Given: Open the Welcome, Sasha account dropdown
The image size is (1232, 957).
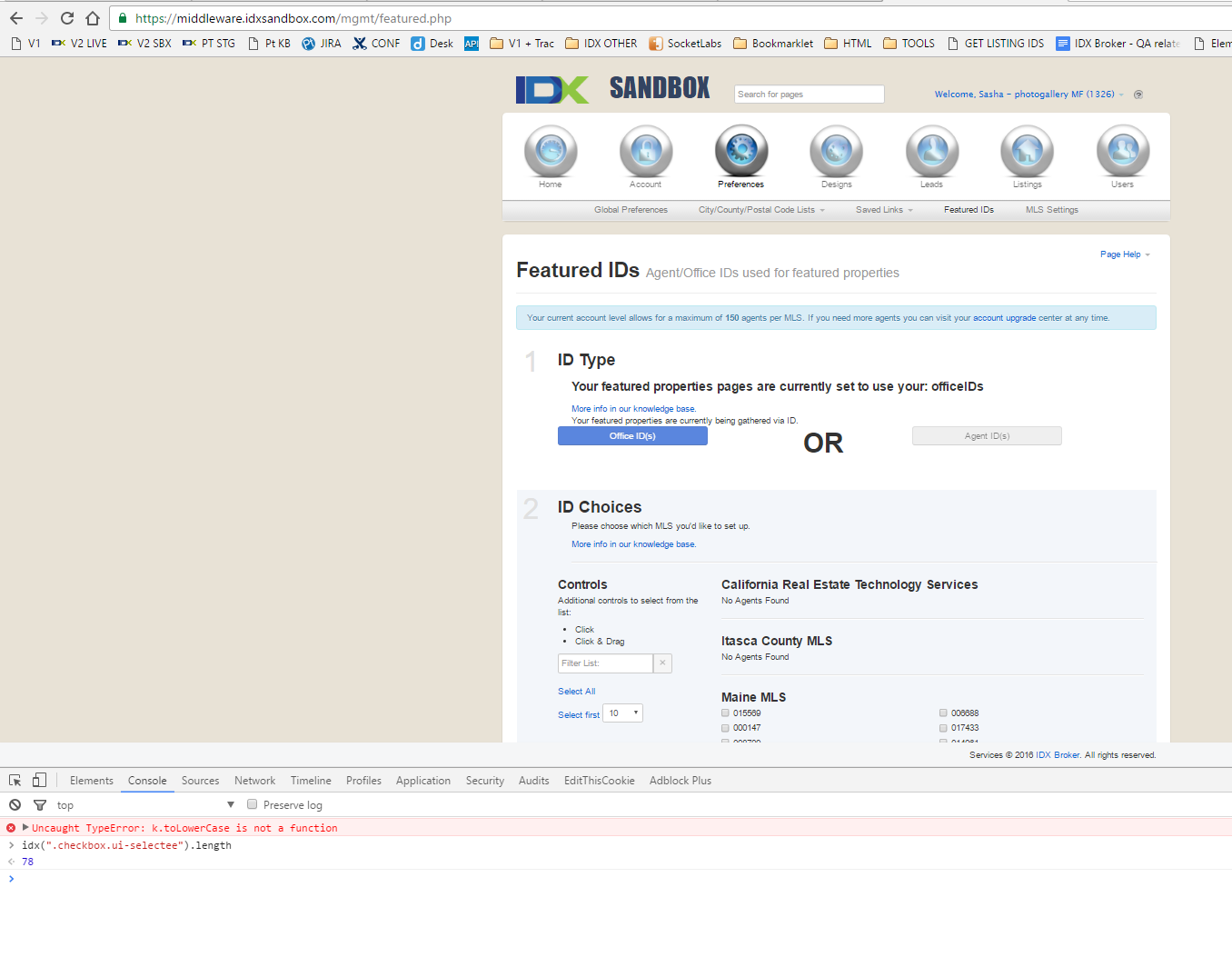Looking at the screenshot, I should pos(1028,95).
